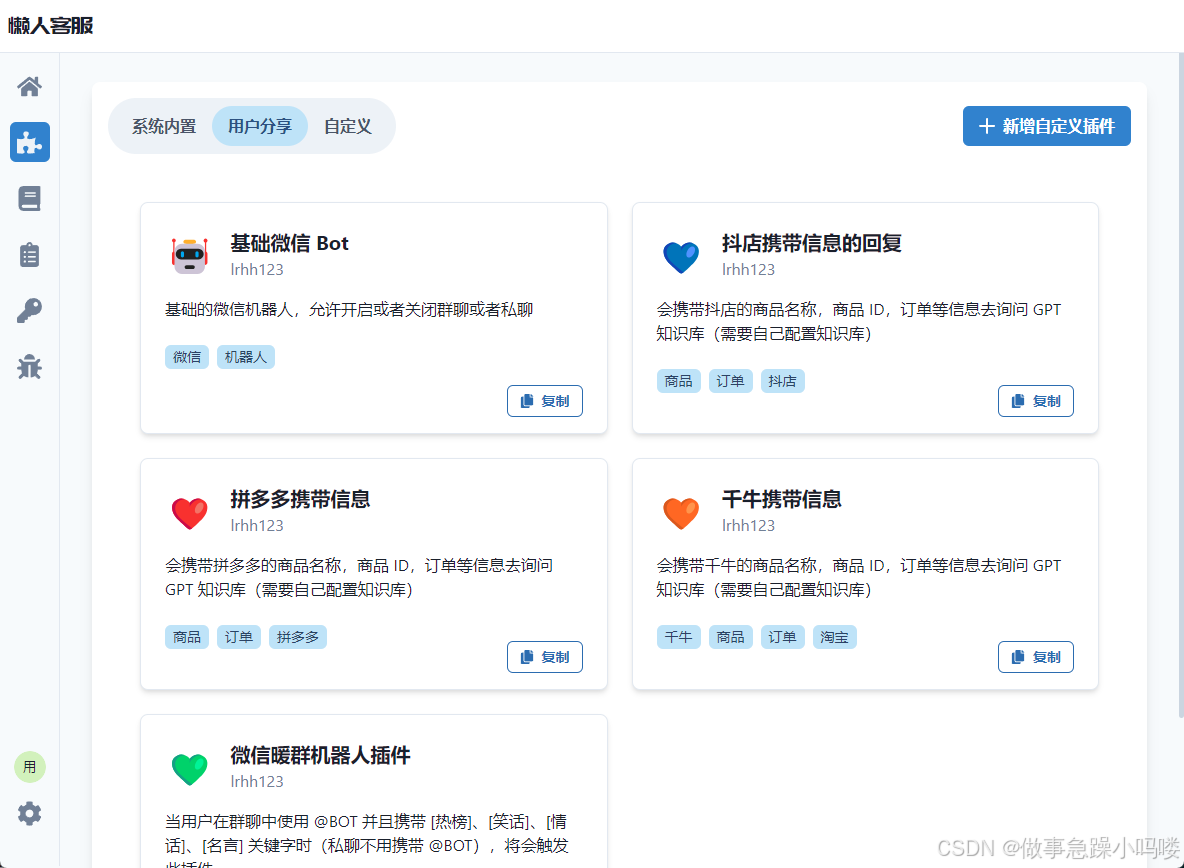This screenshot has width=1184, height=868.
Task: Switch to the 自定义 tab
Action: [x=347, y=126]
